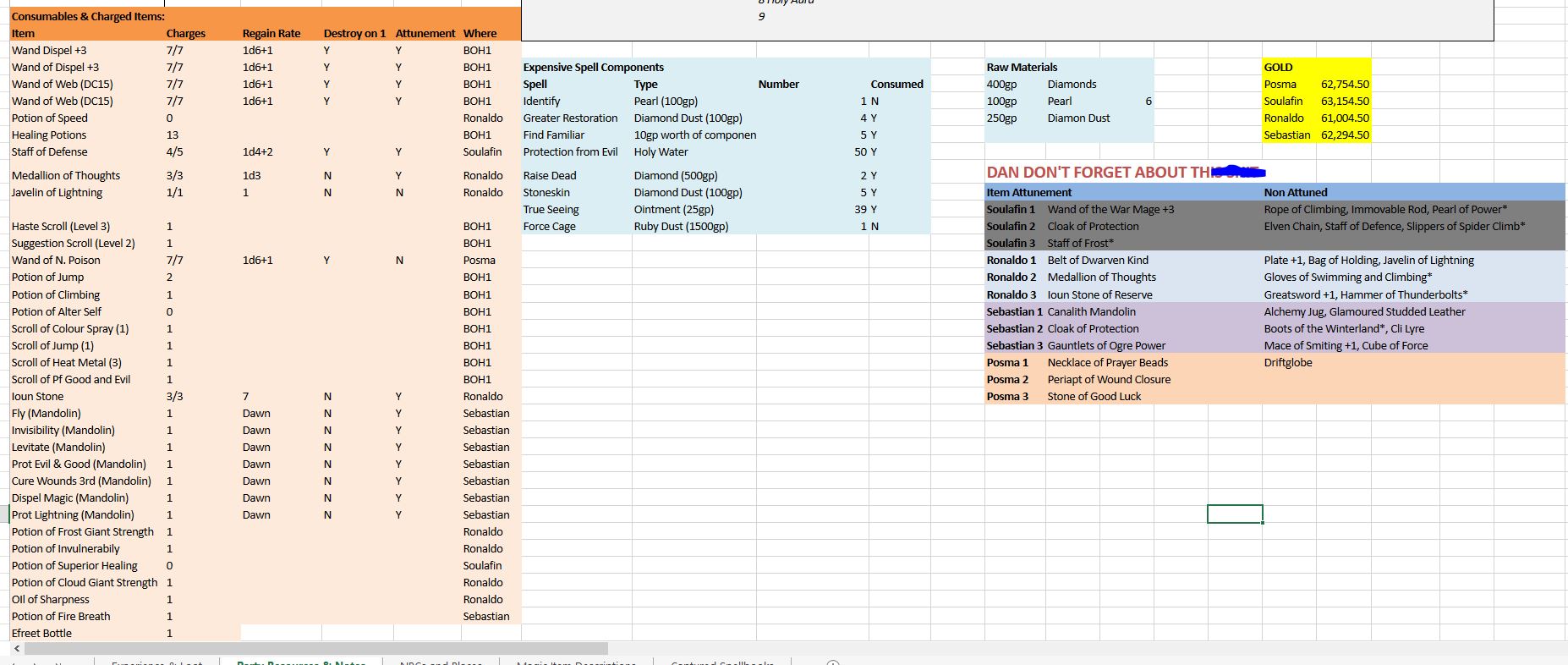
Task: Click the 'Cure Wounds 3rd (Mandolin)' cell
Action: pyautogui.click(x=81, y=481)
